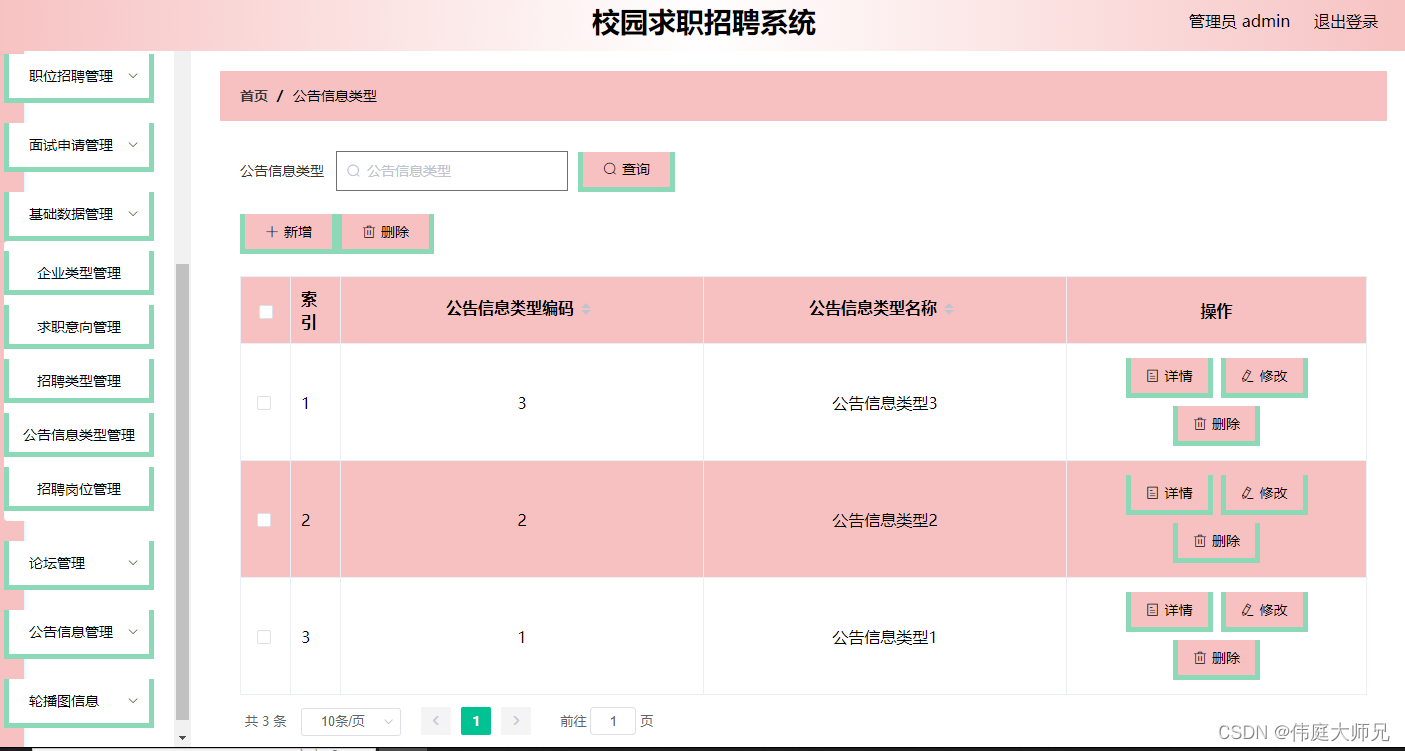The width and height of the screenshot is (1405, 751).
Task: Click the document icon on 详情 for 公告信息类型3
Action: (1152, 376)
